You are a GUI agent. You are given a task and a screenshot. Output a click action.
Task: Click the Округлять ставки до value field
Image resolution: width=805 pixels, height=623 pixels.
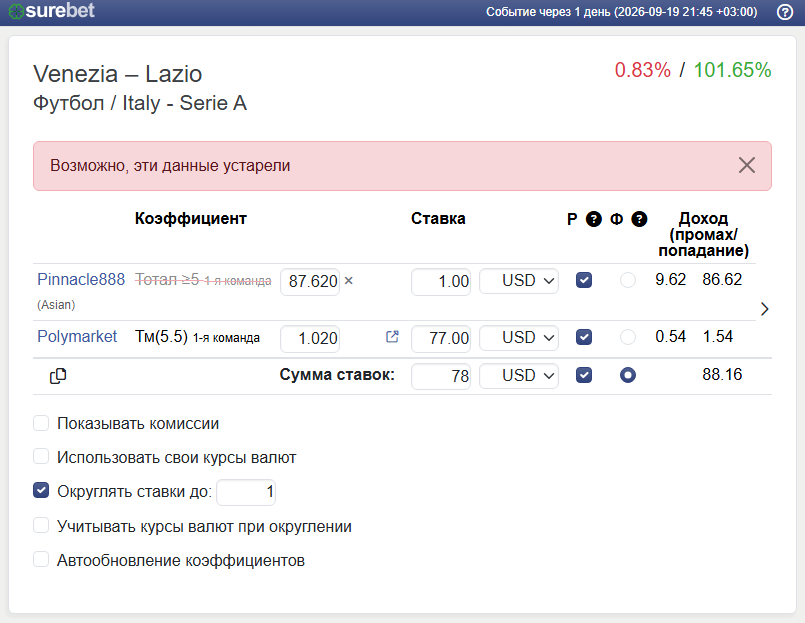click(x=246, y=492)
